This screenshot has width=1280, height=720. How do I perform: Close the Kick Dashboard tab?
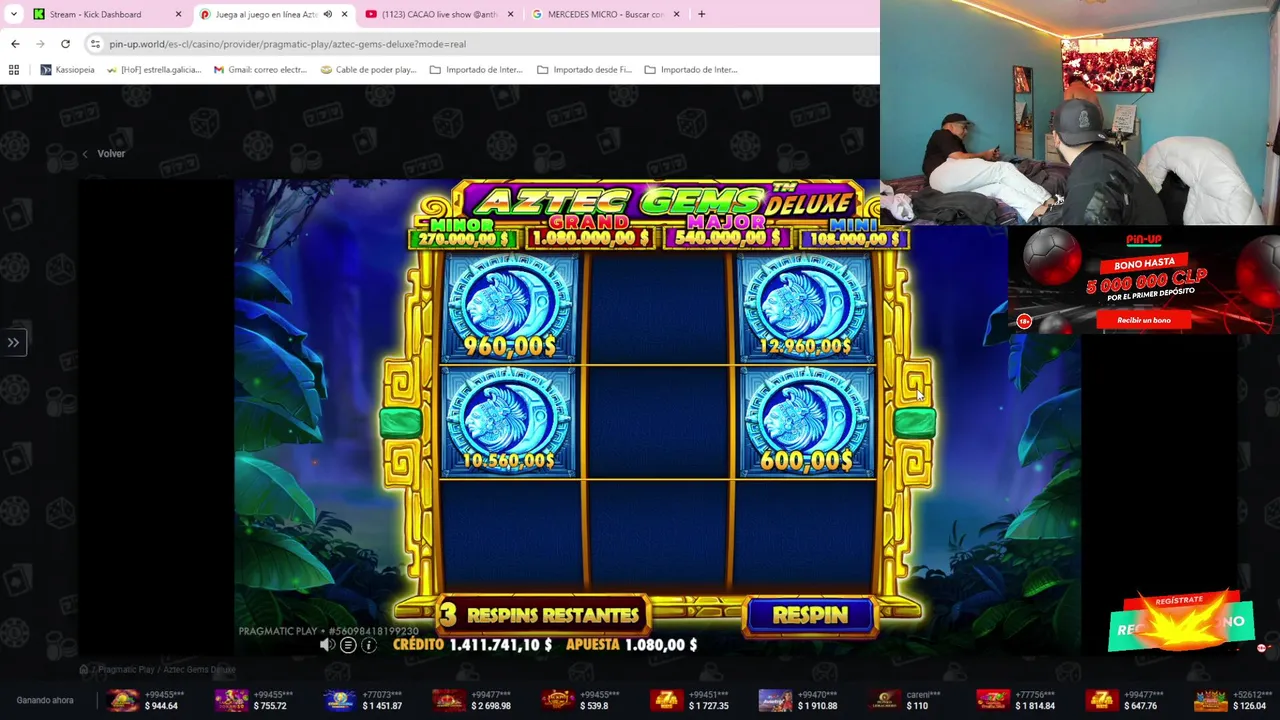178,14
